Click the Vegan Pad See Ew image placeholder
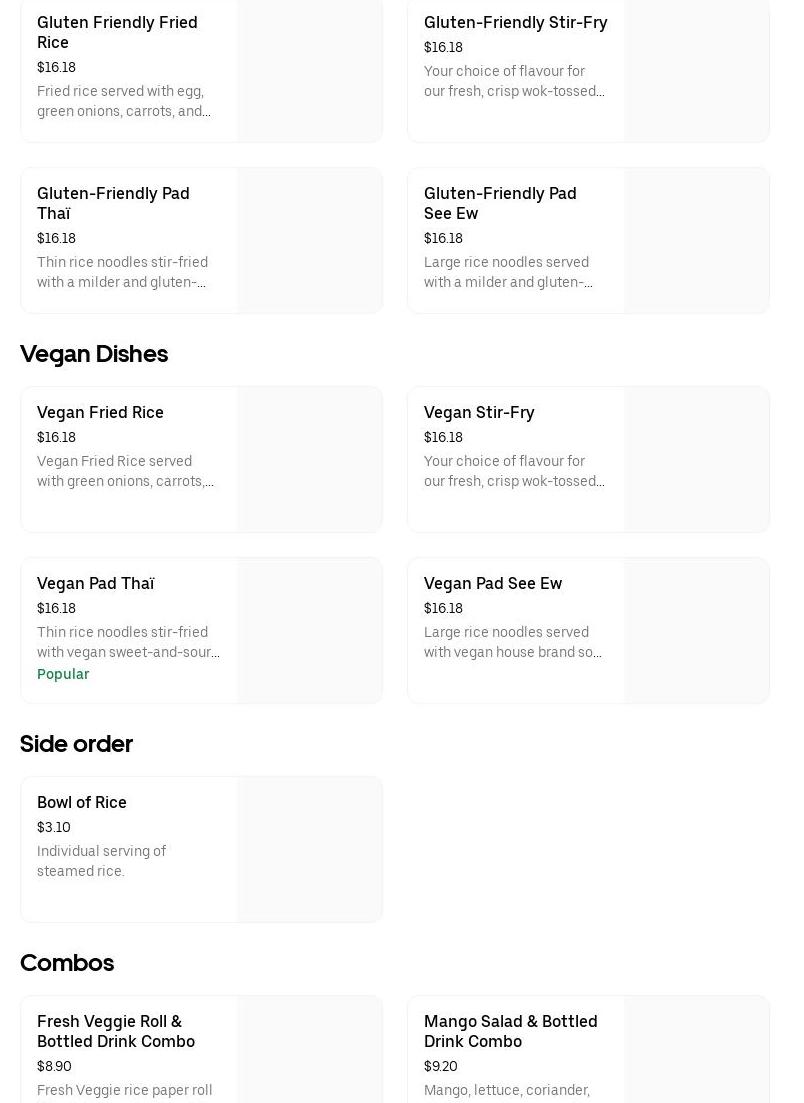804x1103 pixels. pos(696,631)
